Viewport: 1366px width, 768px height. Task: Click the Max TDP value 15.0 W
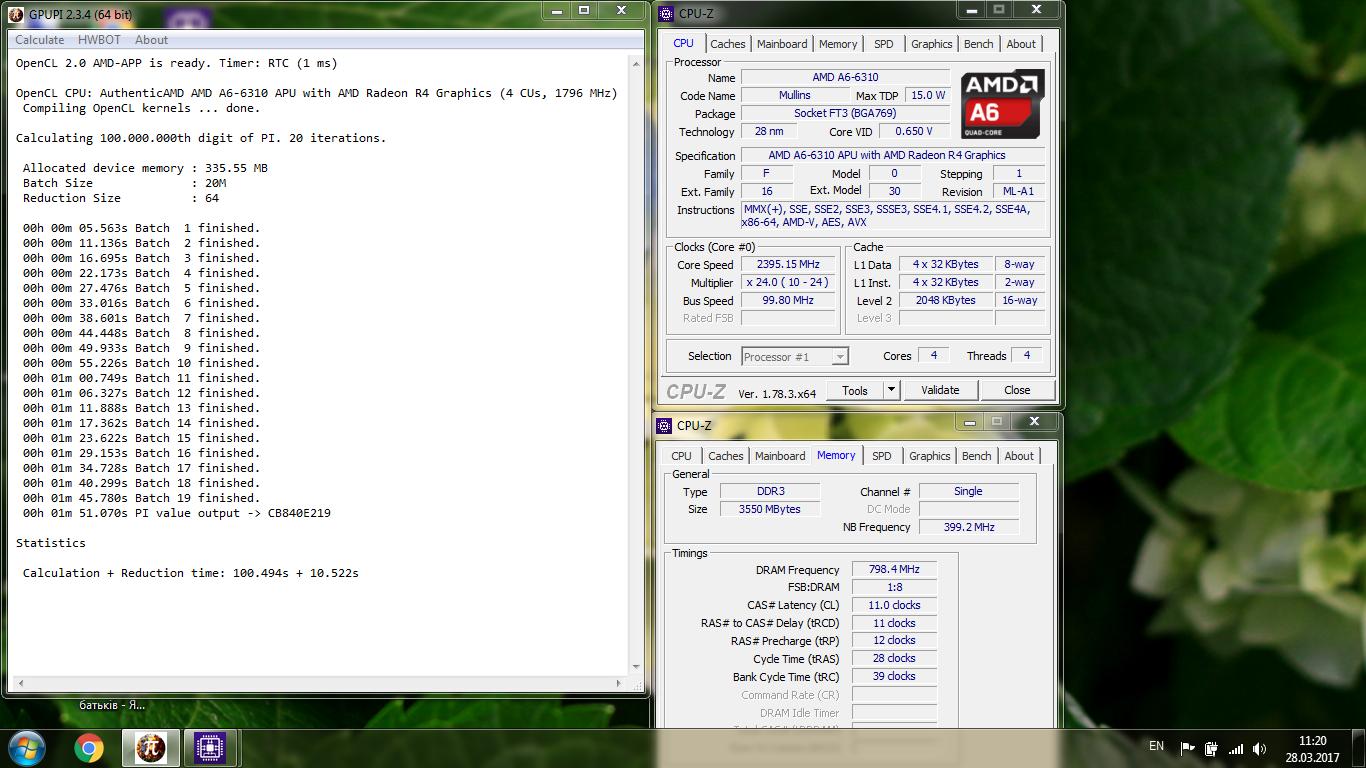coord(927,96)
